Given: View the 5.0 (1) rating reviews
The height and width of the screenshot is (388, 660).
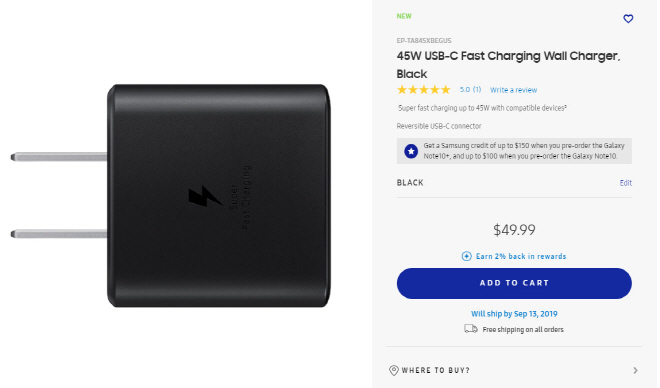Looking at the screenshot, I should point(470,90).
